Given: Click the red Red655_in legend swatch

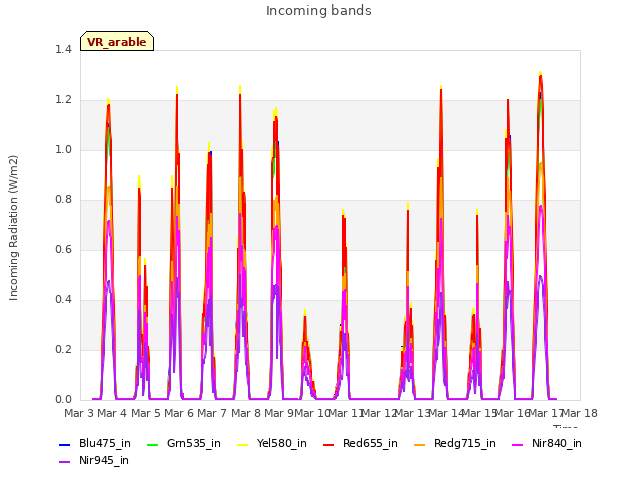Looking at the screenshot, I should click(329, 444).
